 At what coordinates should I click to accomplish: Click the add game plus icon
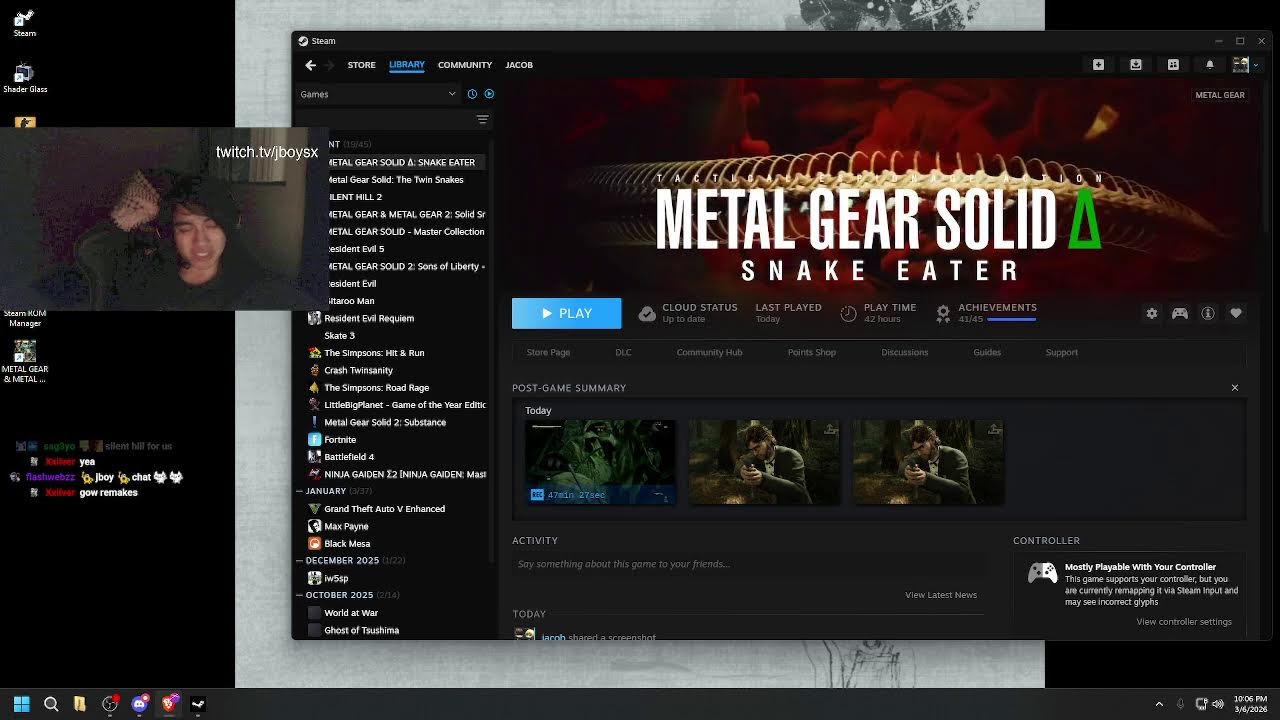(1098, 65)
